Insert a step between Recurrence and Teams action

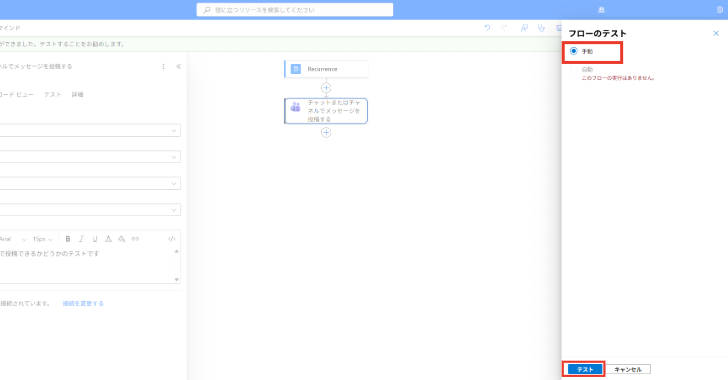pos(326,88)
